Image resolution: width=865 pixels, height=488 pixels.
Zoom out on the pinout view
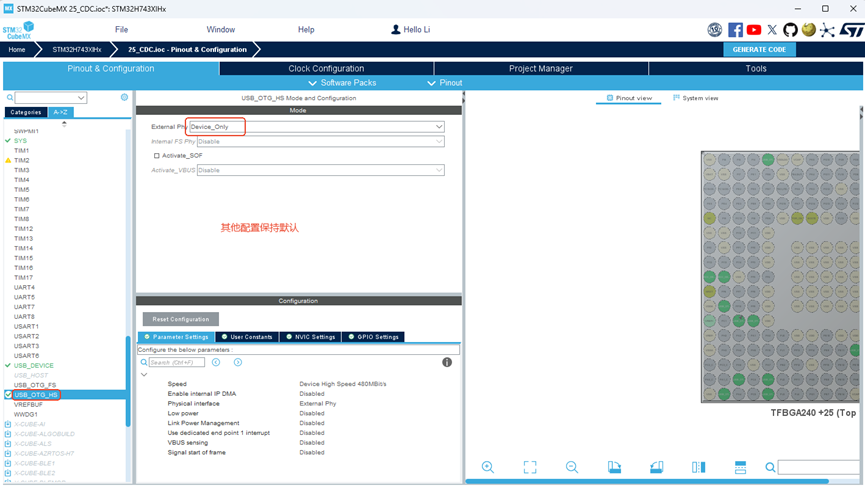click(x=572, y=467)
